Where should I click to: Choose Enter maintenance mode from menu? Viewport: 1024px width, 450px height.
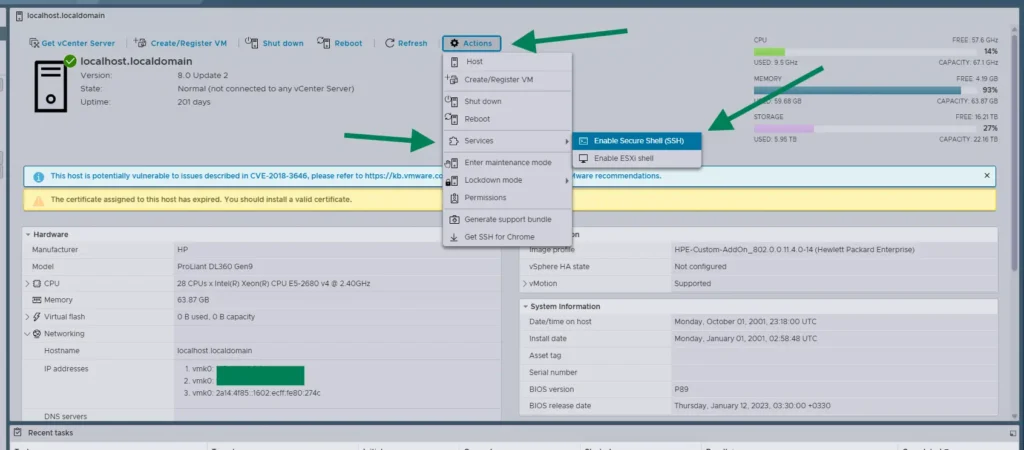[507, 163]
